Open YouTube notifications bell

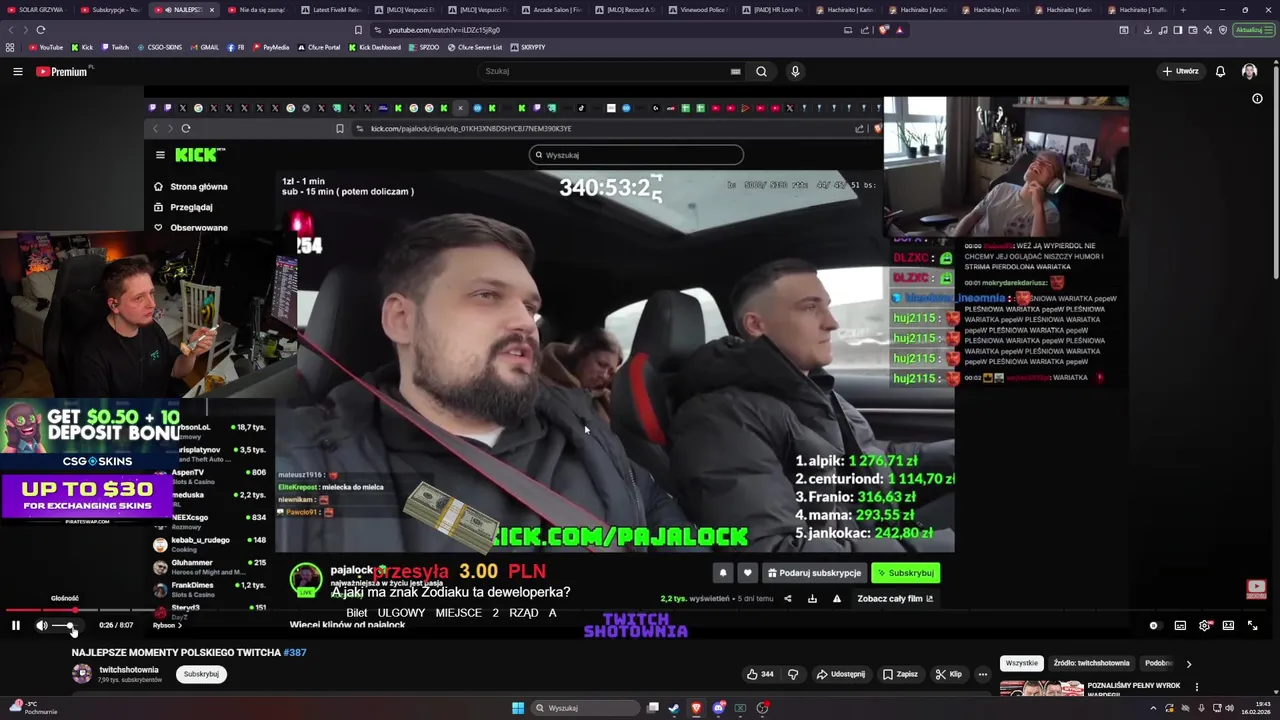[1220, 71]
